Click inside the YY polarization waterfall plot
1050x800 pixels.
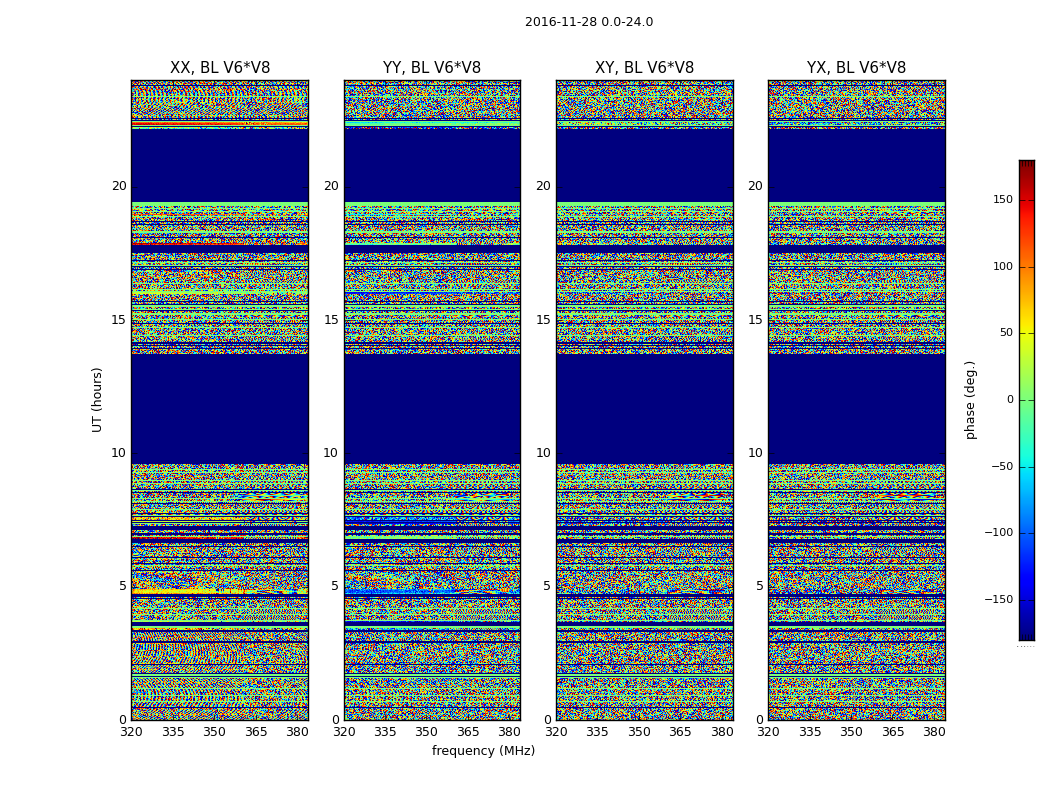[432, 400]
